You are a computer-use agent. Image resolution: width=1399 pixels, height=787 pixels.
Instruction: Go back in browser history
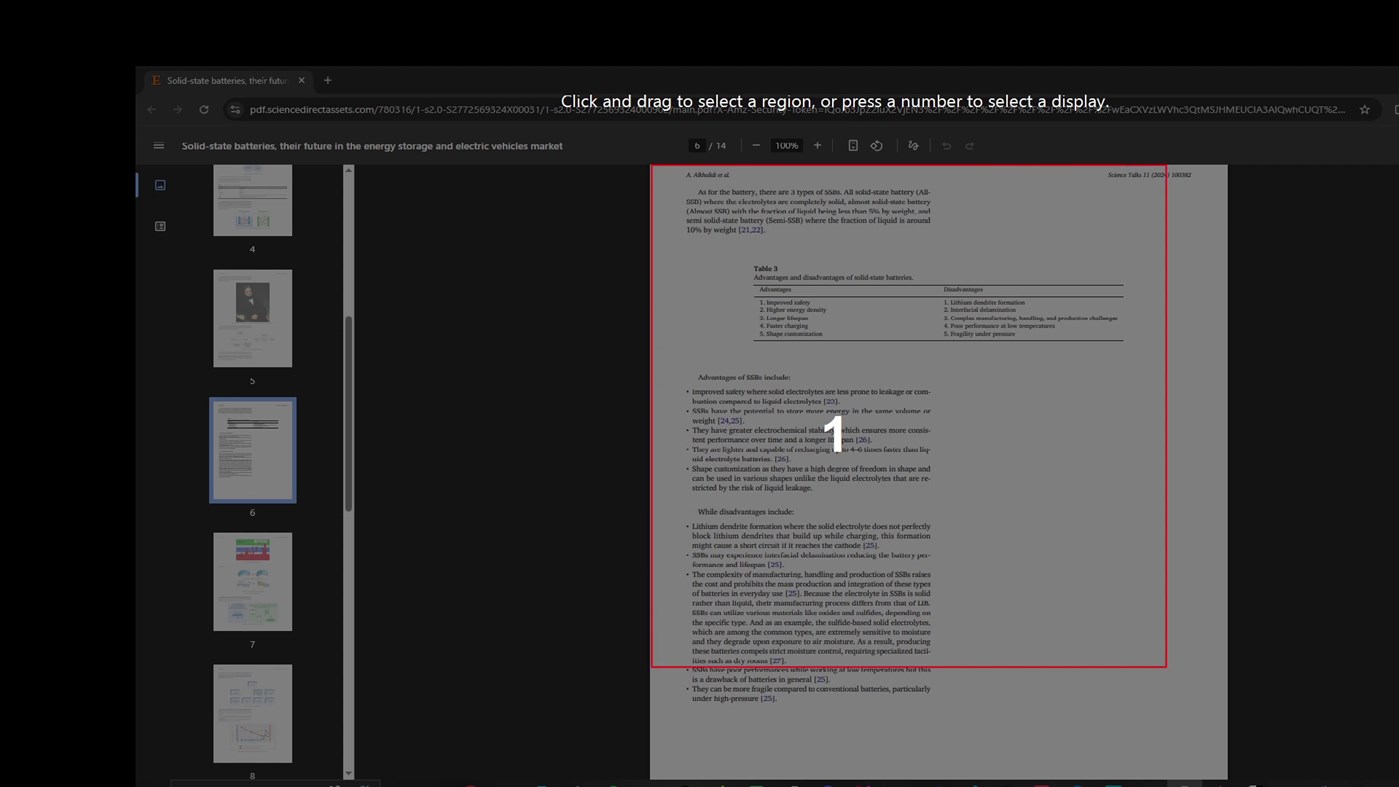(x=152, y=110)
